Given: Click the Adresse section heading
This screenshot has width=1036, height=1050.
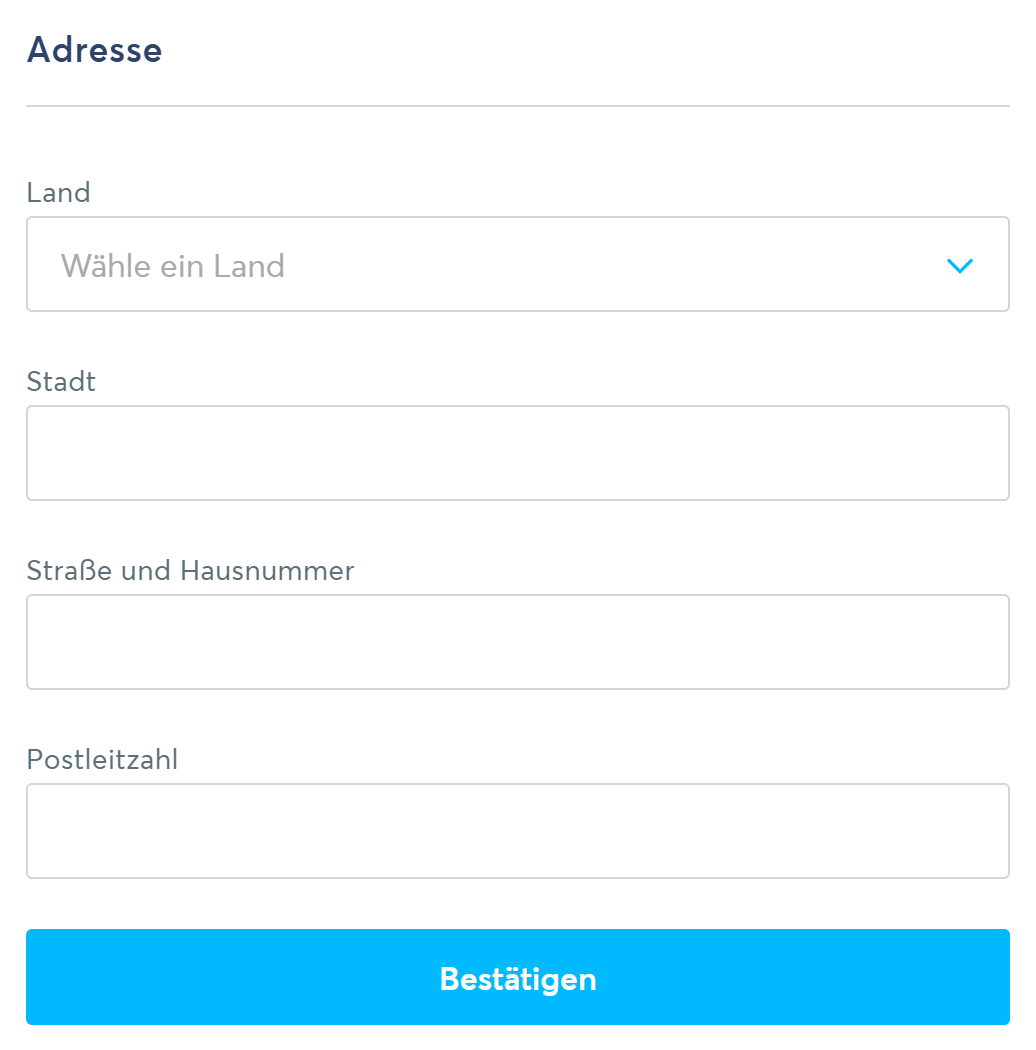Looking at the screenshot, I should [95, 50].
